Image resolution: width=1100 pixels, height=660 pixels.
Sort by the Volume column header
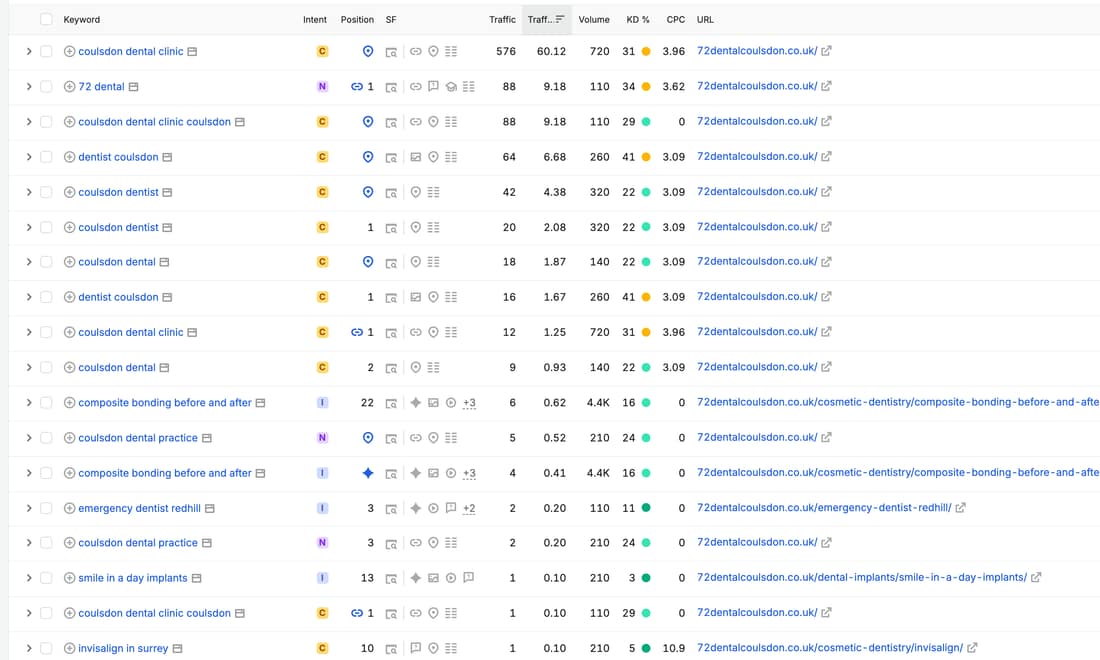click(x=593, y=20)
